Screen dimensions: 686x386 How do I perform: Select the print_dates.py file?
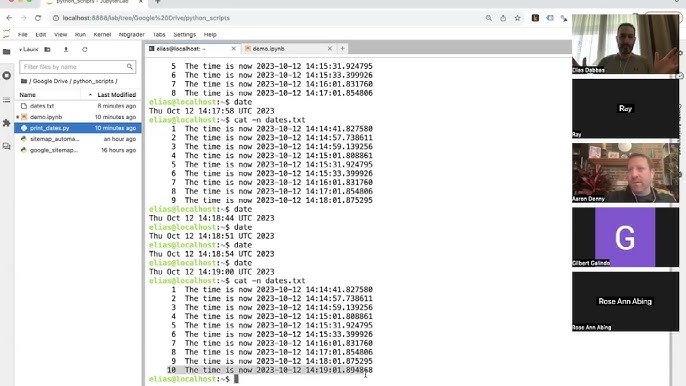(x=78, y=128)
